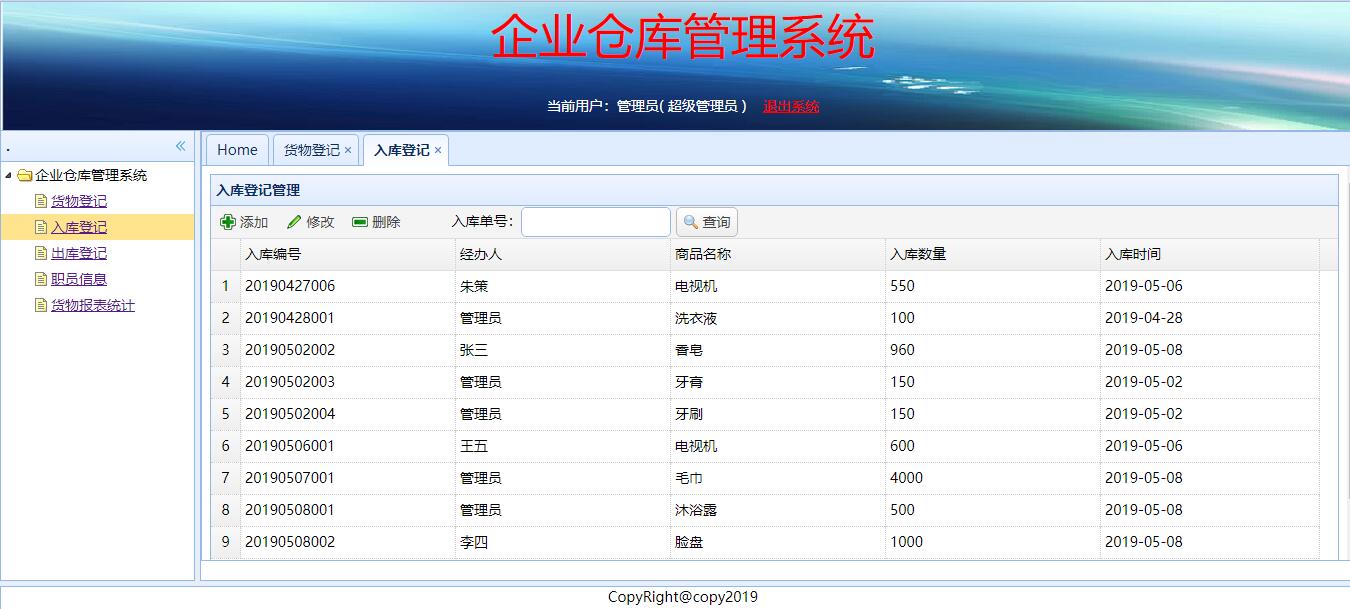Open 出库登记 in the sidebar tree

79,254
